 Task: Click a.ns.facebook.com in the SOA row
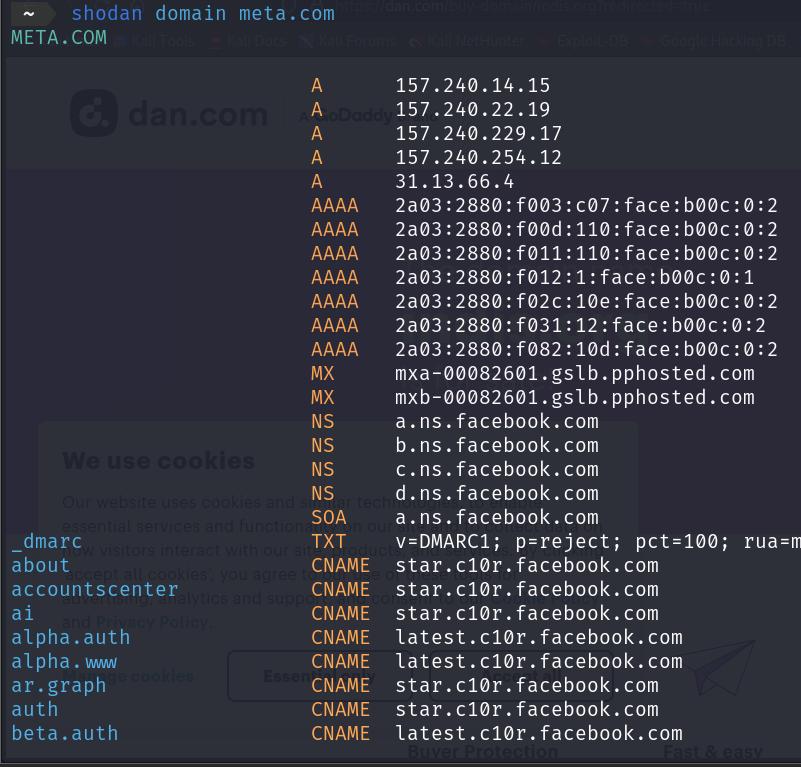click(x=497, y=518)
